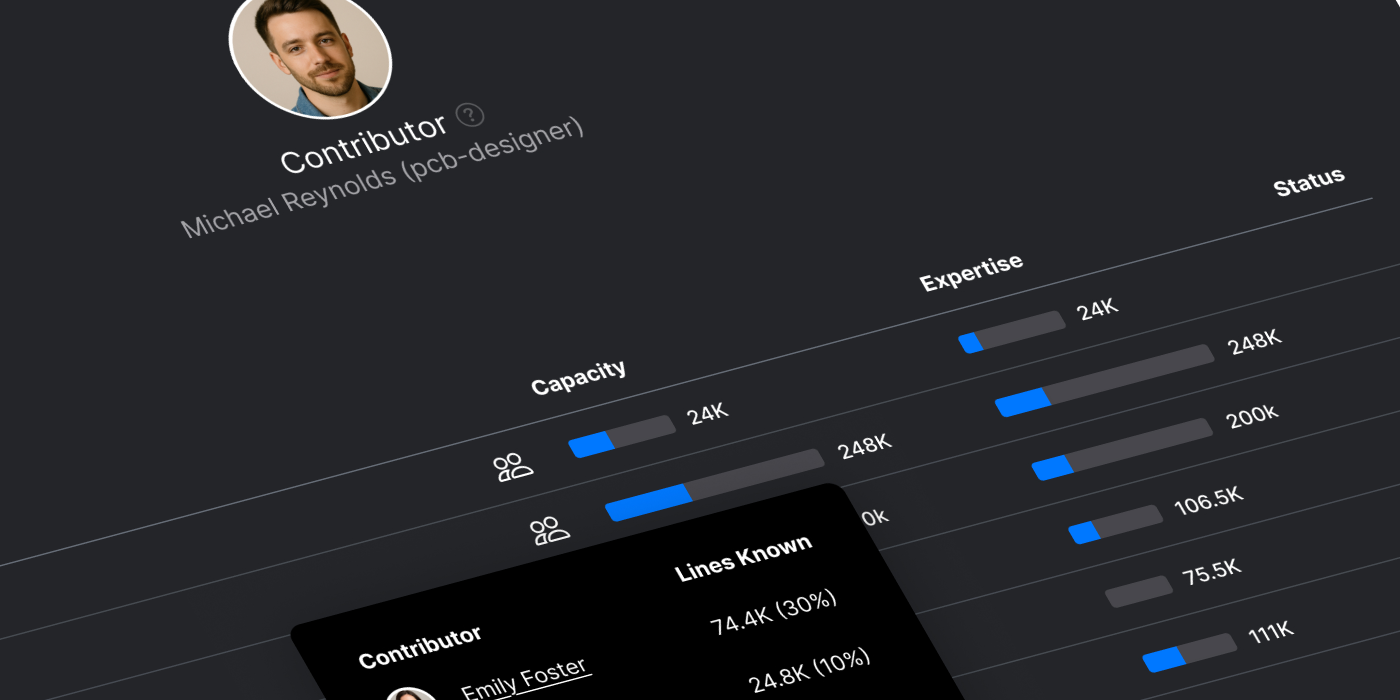Click people icon beside Capacity 248K bar
Screen dimensions: 1400x700
click(x=550, y=531)
